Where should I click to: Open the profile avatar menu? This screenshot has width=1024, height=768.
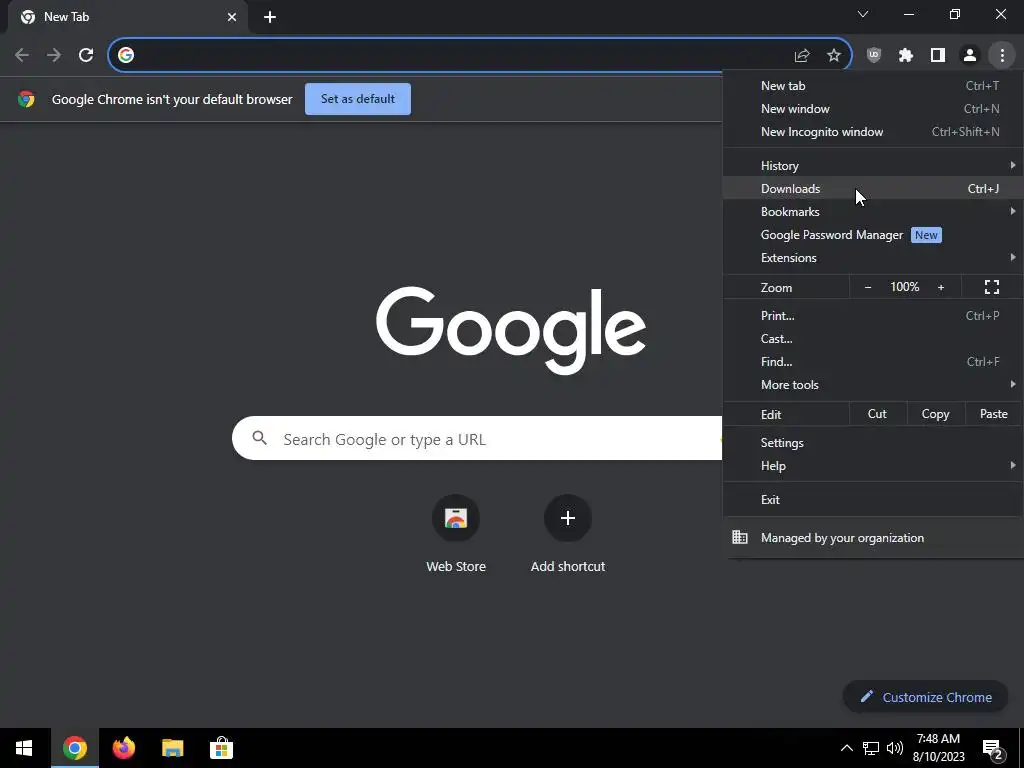tap(970, 55)
